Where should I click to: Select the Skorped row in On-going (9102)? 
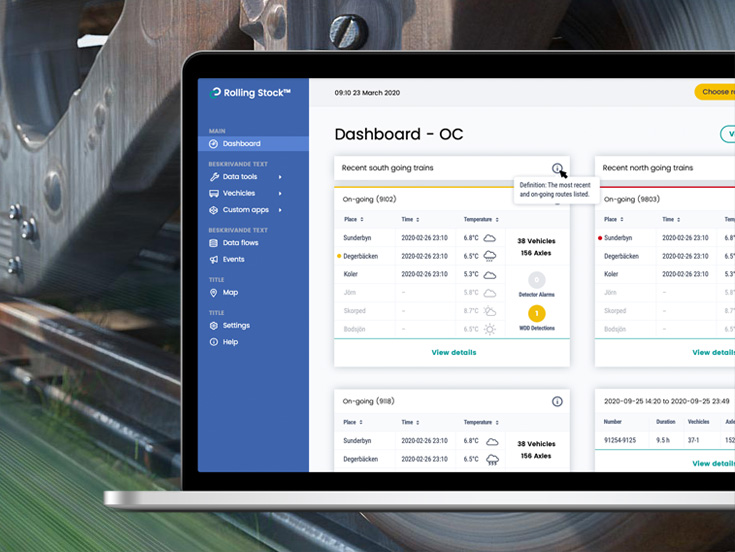[x=420, y=311]
